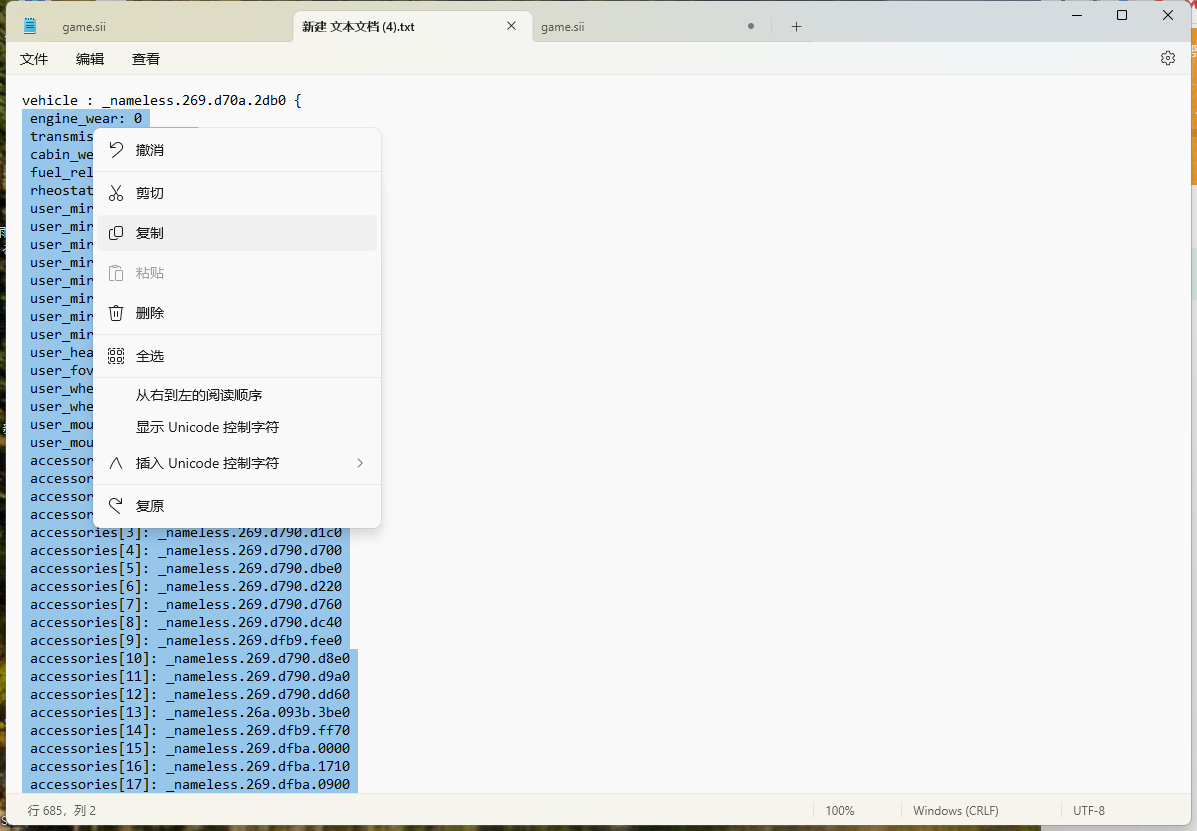Click the accessories[5] line ending dbe0

pyautogui.click(x=186, y=568)
